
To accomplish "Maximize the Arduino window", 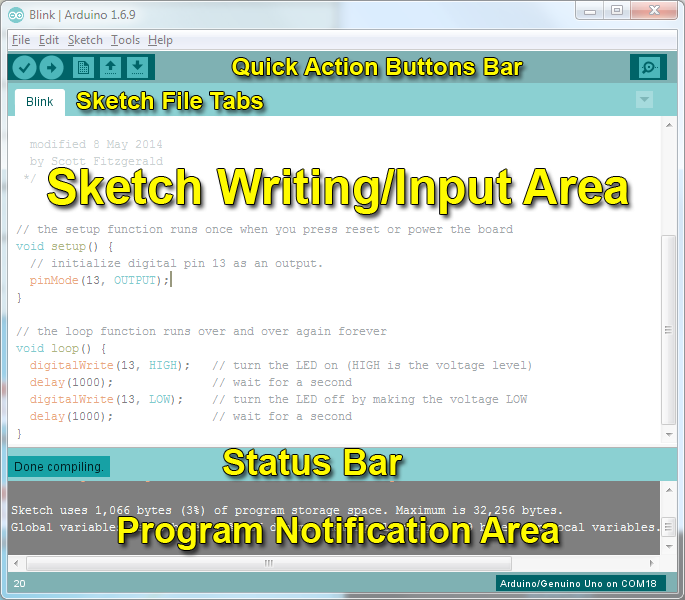I will tap(617, 11).
